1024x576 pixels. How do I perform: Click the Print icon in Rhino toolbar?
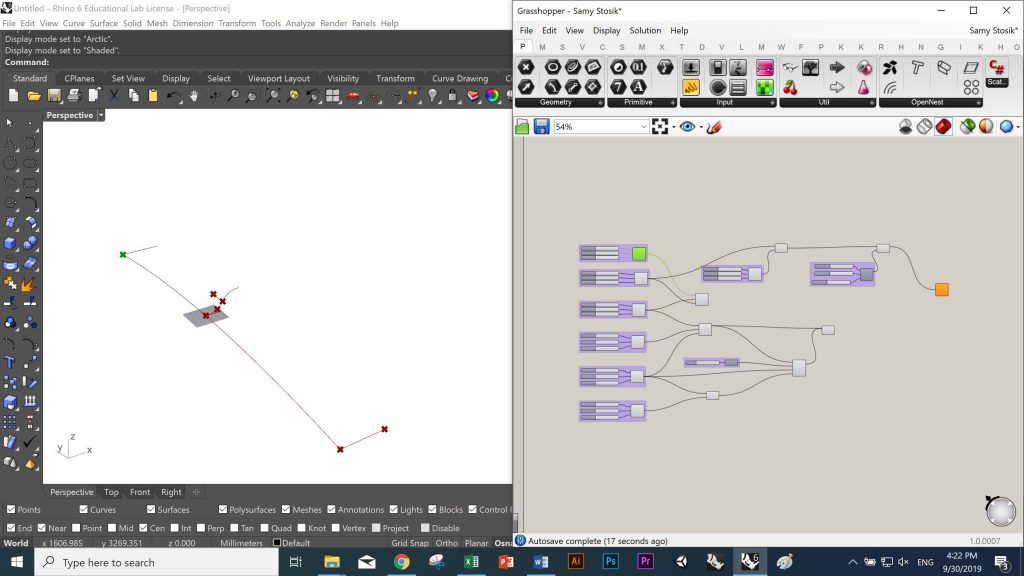tap(73, 95)
